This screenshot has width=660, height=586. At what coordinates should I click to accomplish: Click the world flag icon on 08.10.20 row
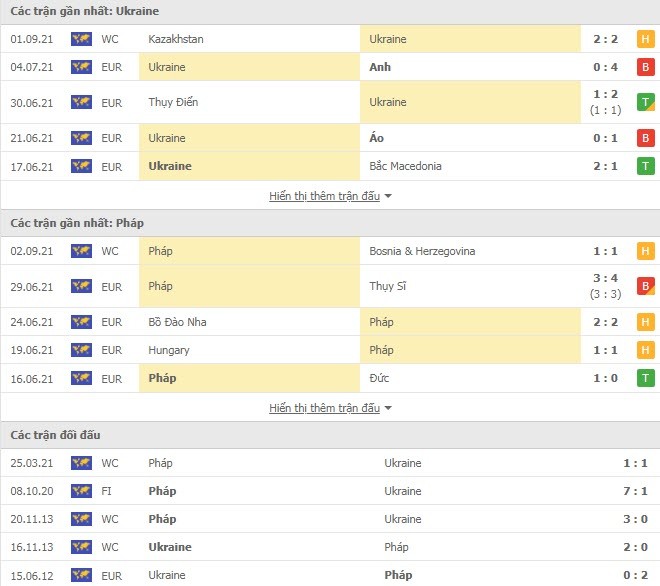81,491
